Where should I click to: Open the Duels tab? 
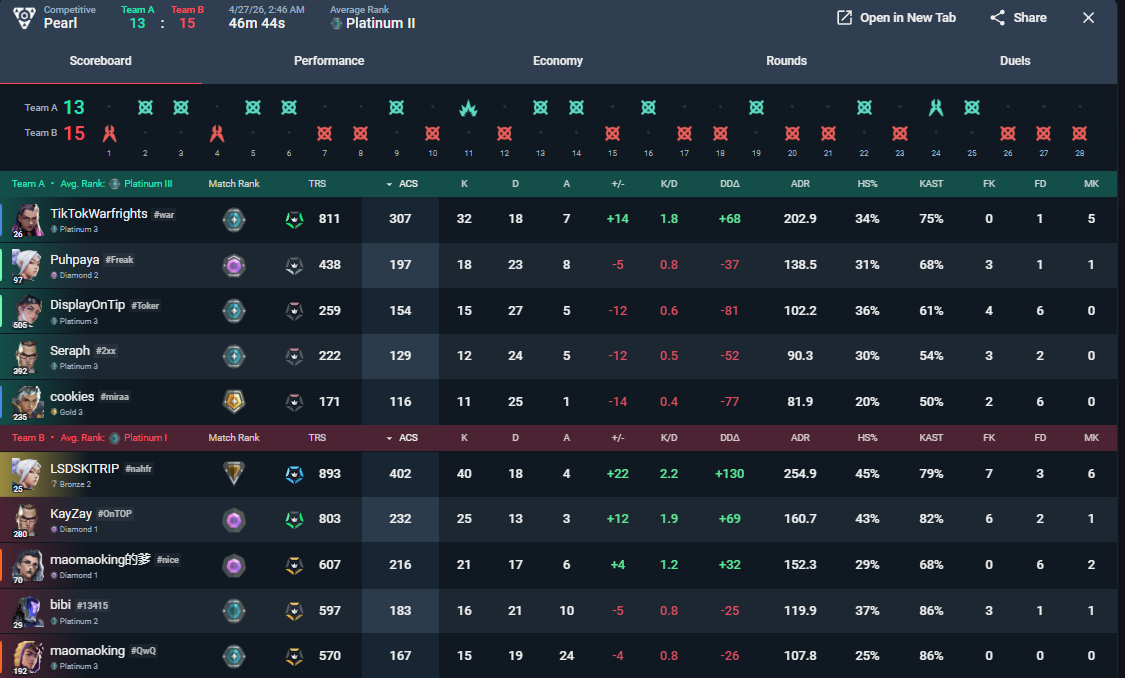[x=1015, y=61]
